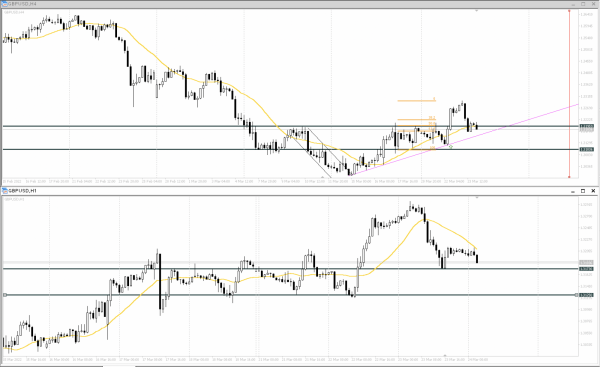
Task: Click the upper horizontal line price label on H4
Action: point(587,126)
